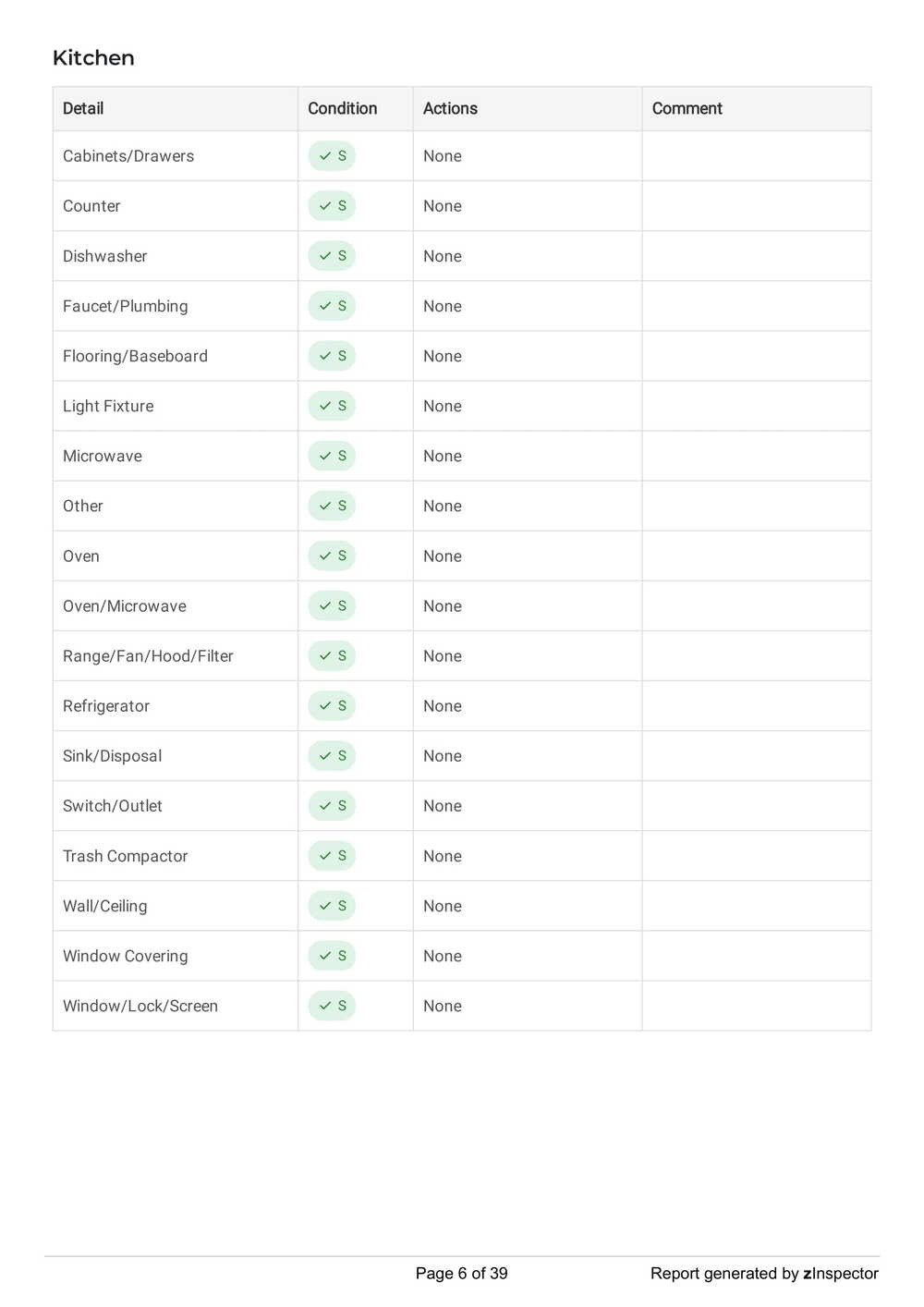The height and width of the screenshot is (1307, 924).
Task: Click the Page 6 of 39 indicator
Action: tap(461, 1274)
